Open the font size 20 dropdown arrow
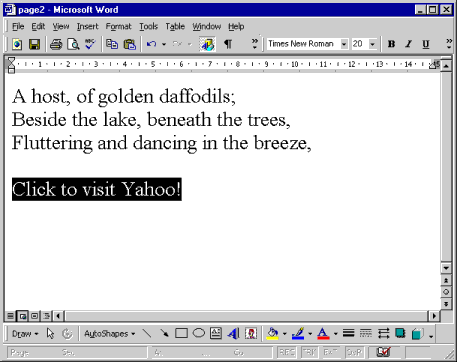This screenshot has width=457, height=362. click(372, 44)
